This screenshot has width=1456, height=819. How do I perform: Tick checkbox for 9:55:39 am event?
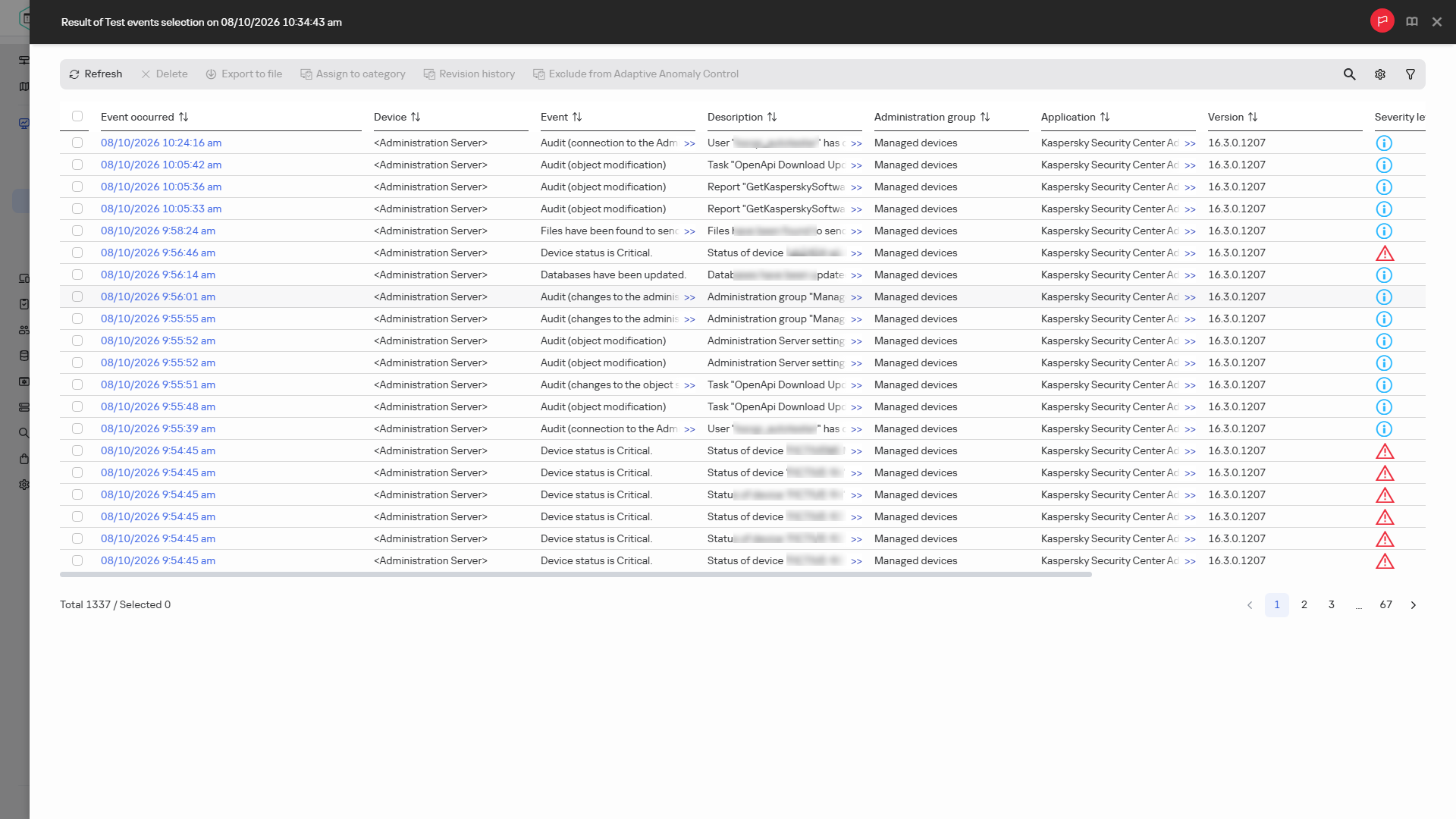pos(77,428)
